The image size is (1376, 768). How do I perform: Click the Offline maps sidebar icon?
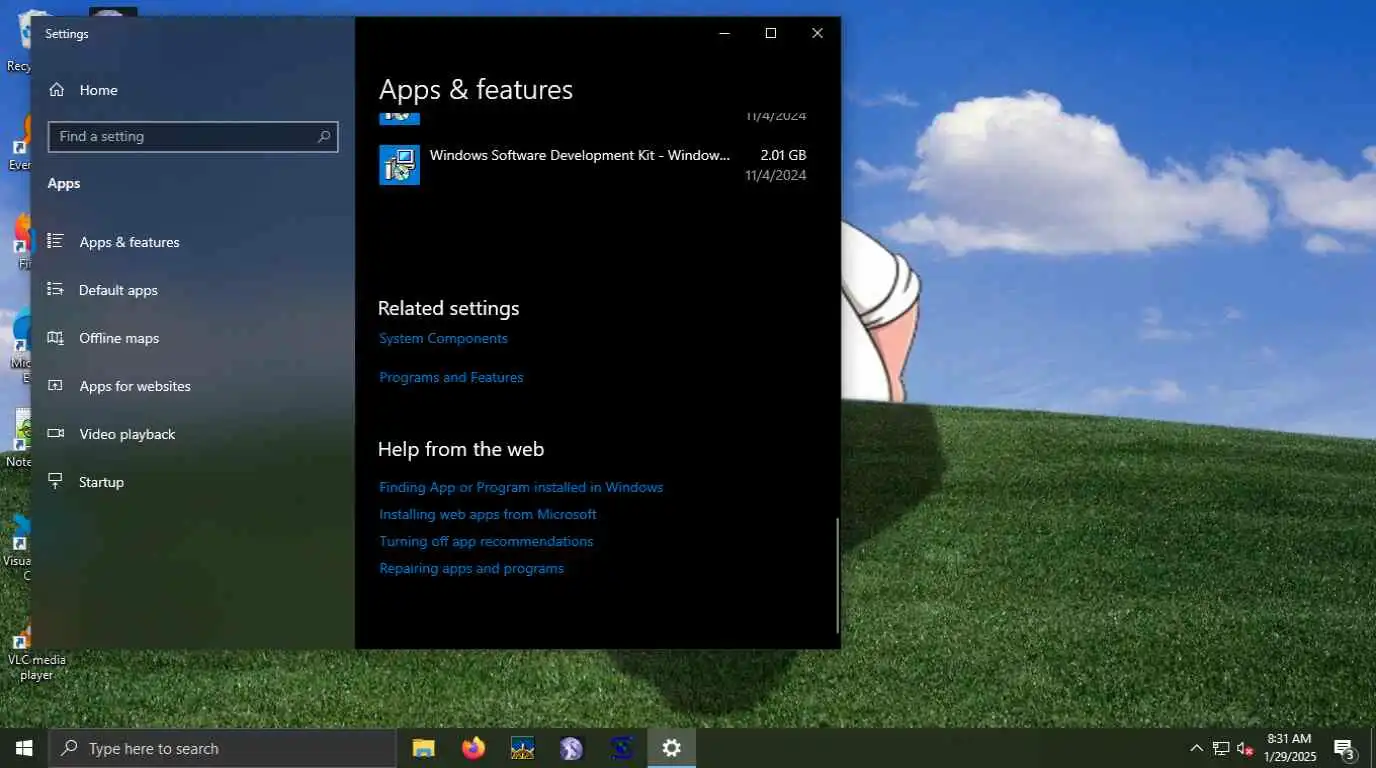pos(56,337)
